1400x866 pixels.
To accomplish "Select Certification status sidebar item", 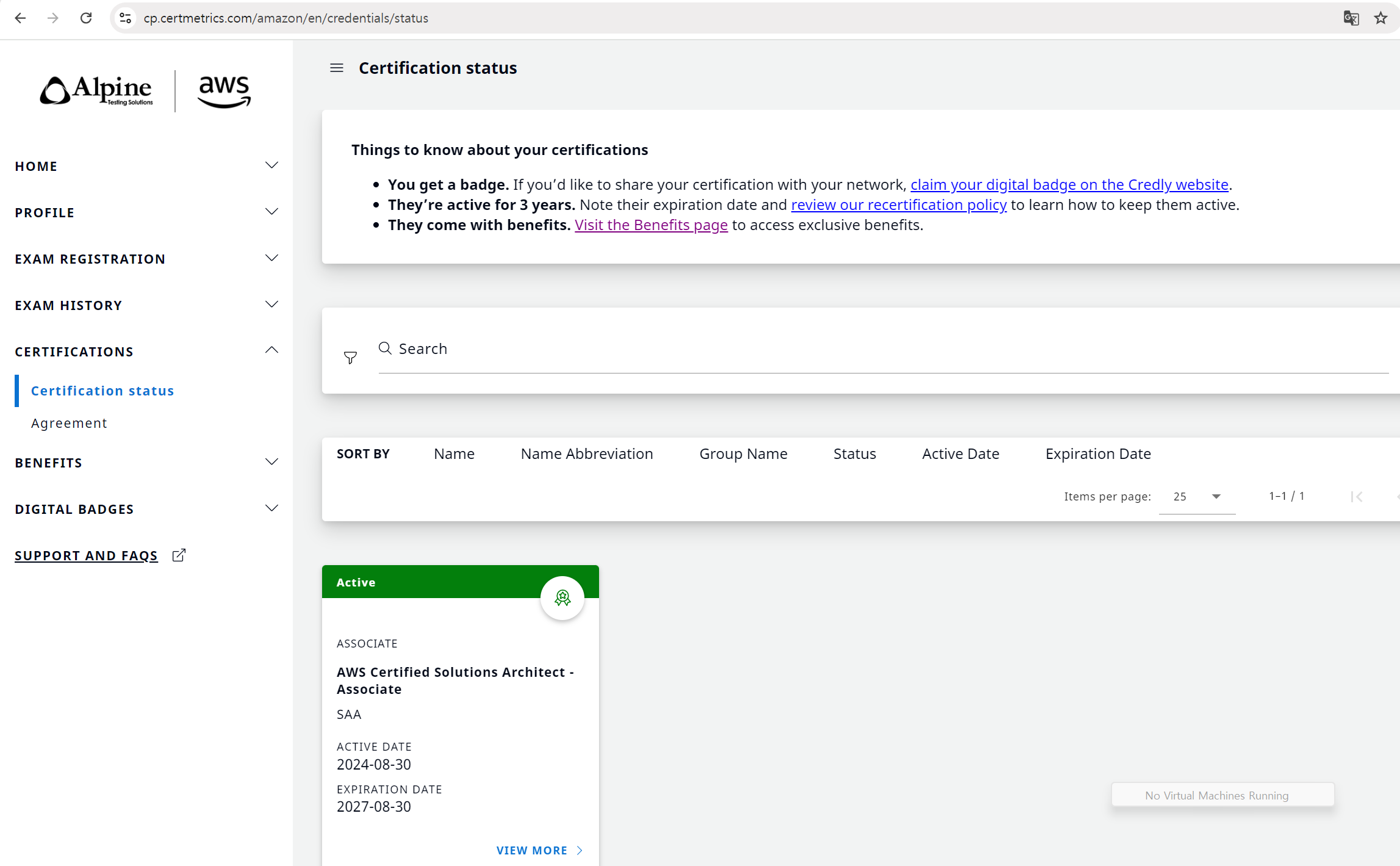I will pyautogui.click(x=102, y=391).
